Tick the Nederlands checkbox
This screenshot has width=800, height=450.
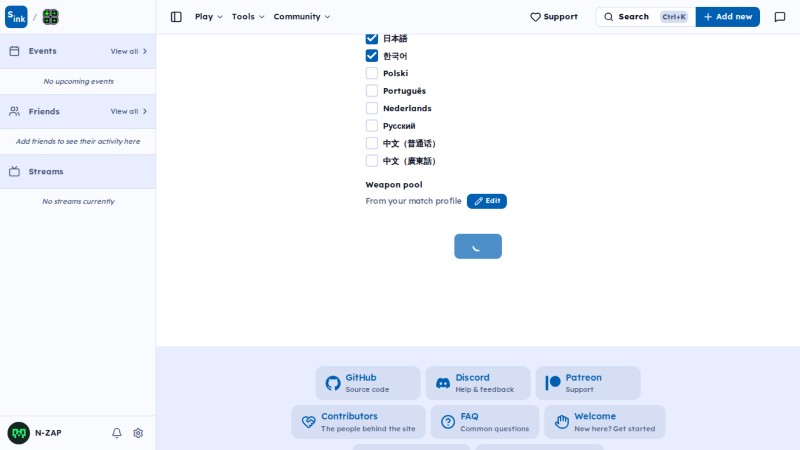click(372, 108)
